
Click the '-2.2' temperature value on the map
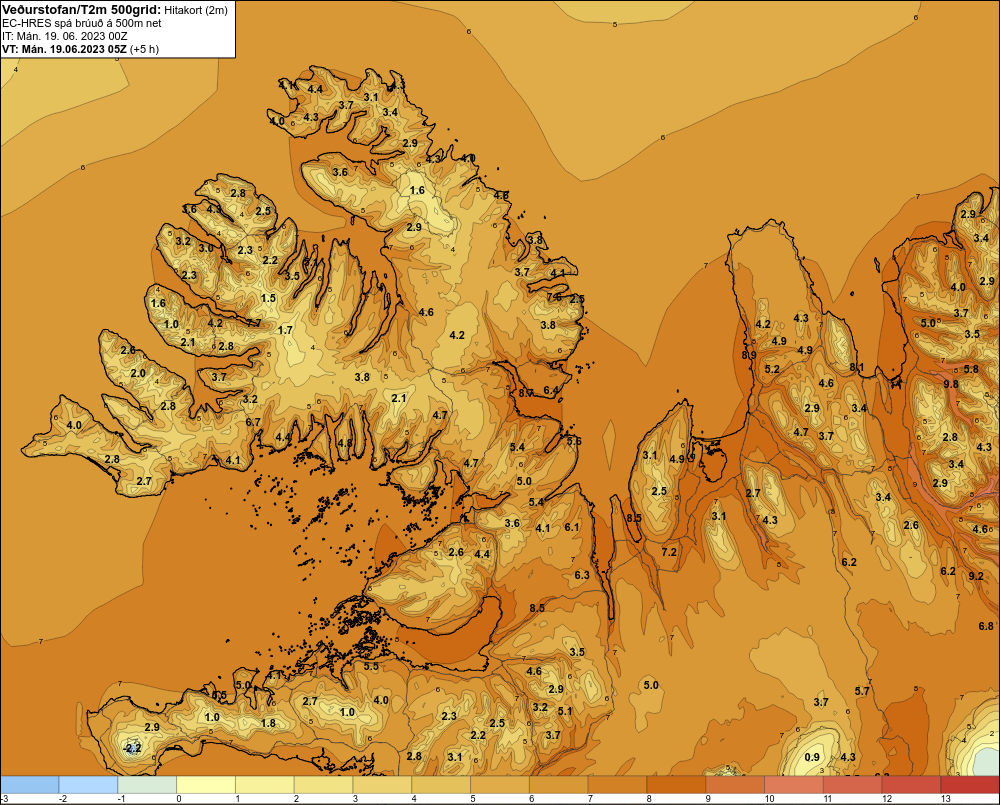pos(133,748)
